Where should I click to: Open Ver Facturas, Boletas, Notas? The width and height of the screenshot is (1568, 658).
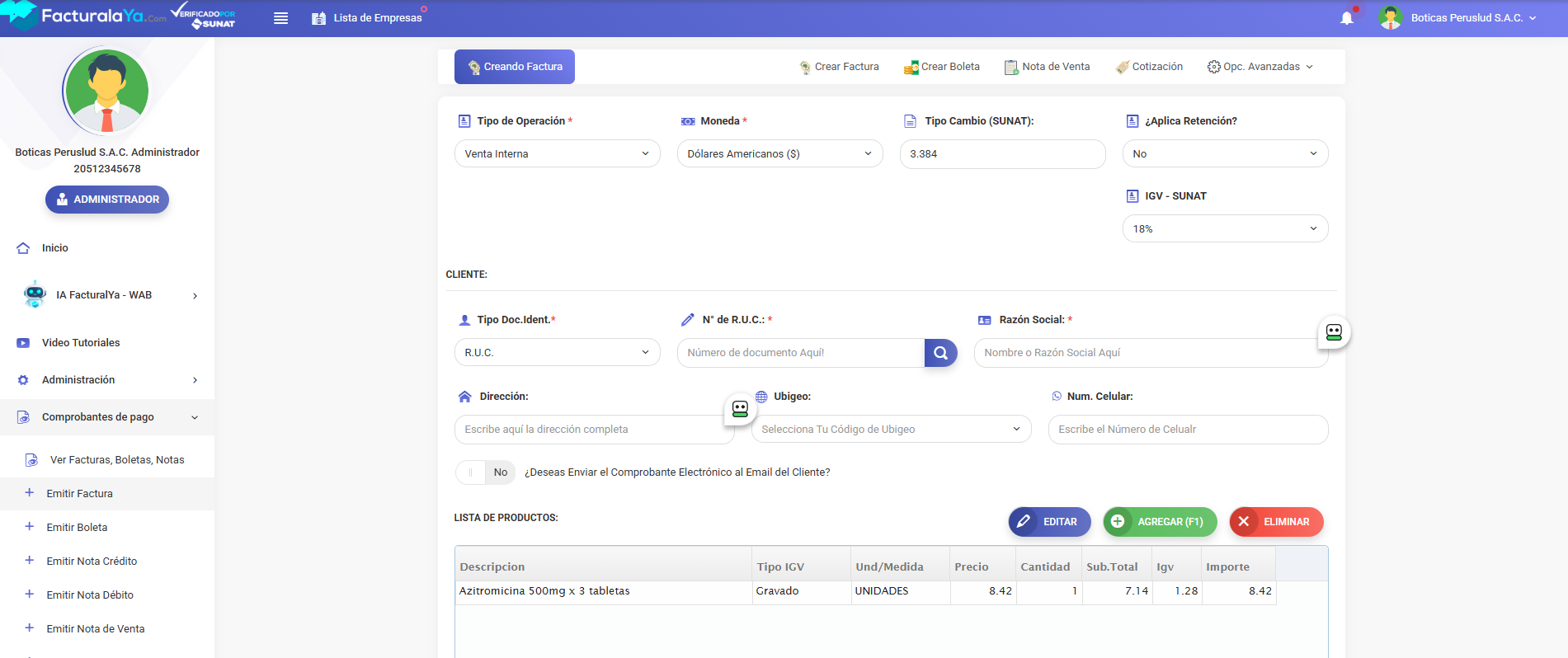click(x=117, y=460)
